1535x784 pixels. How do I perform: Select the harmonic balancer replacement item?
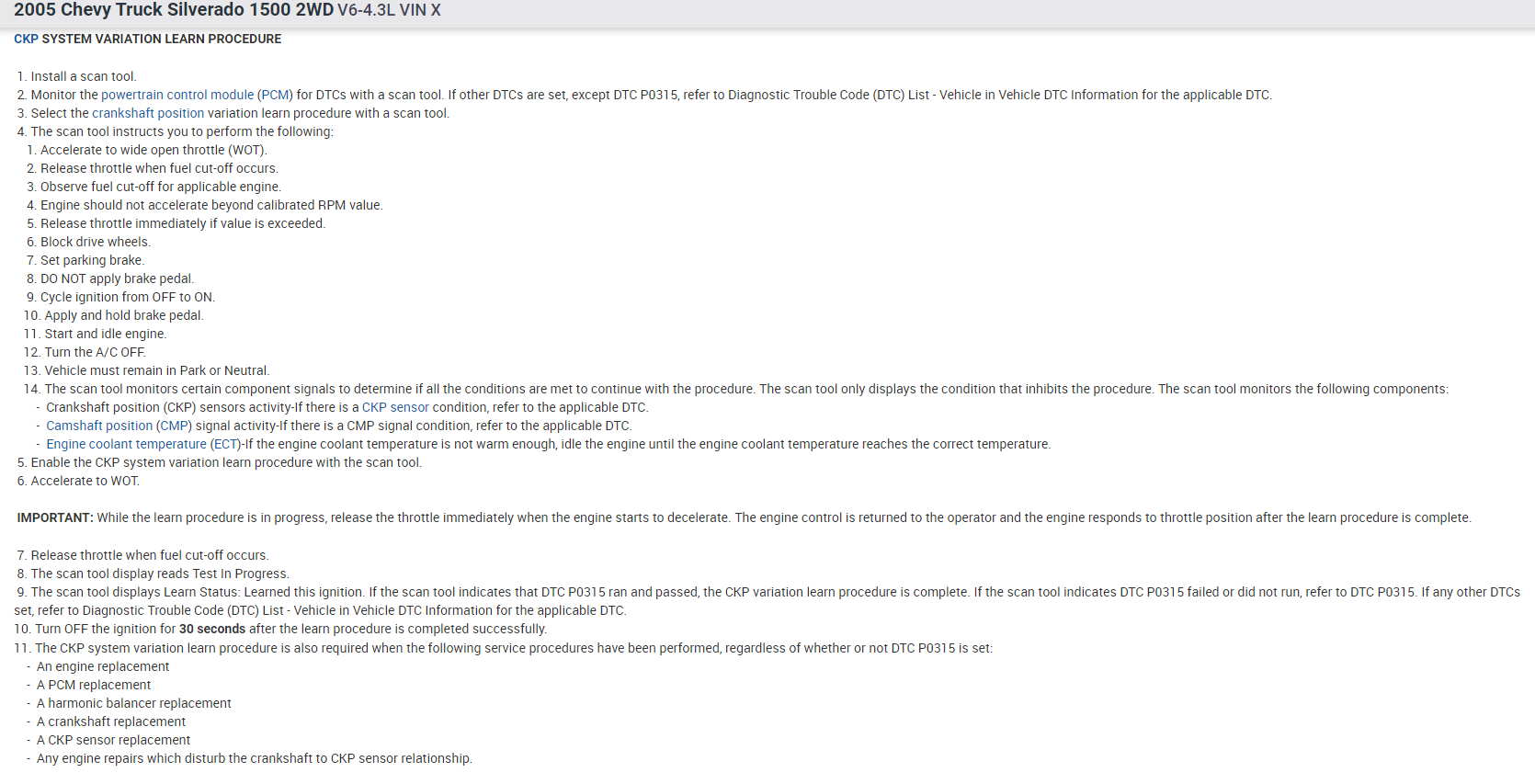pos(134,703)
